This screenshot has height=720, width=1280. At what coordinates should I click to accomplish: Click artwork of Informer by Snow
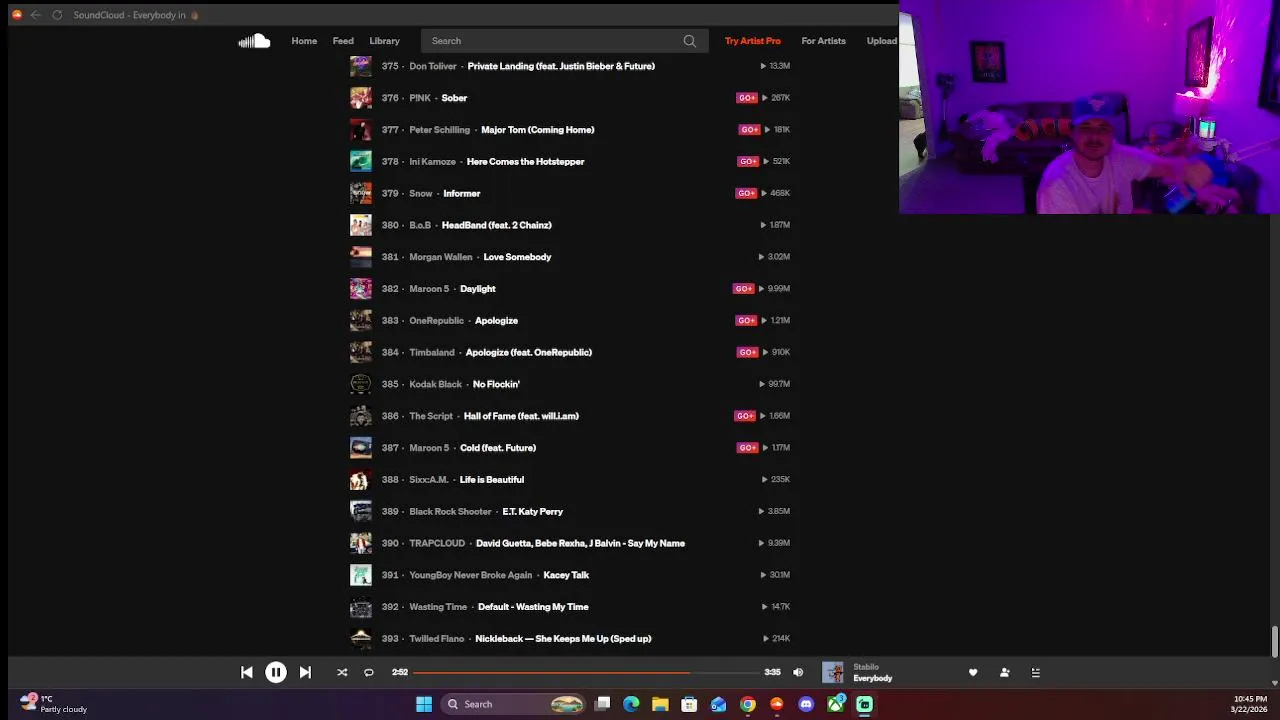pyautogui.click(x=361, y=193)
